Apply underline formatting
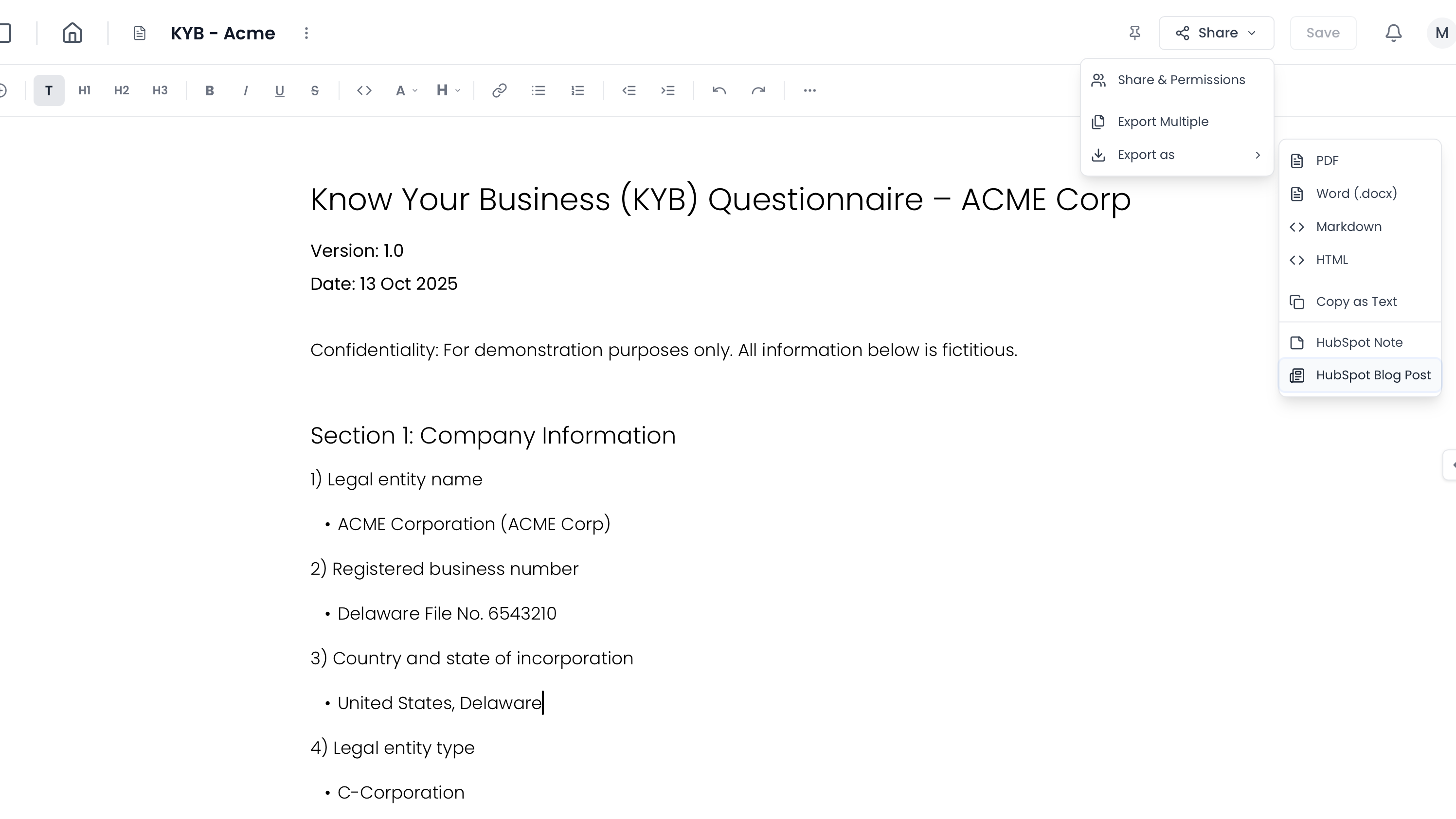This screenshot has height=819, width=1456. tap(279, 90)
